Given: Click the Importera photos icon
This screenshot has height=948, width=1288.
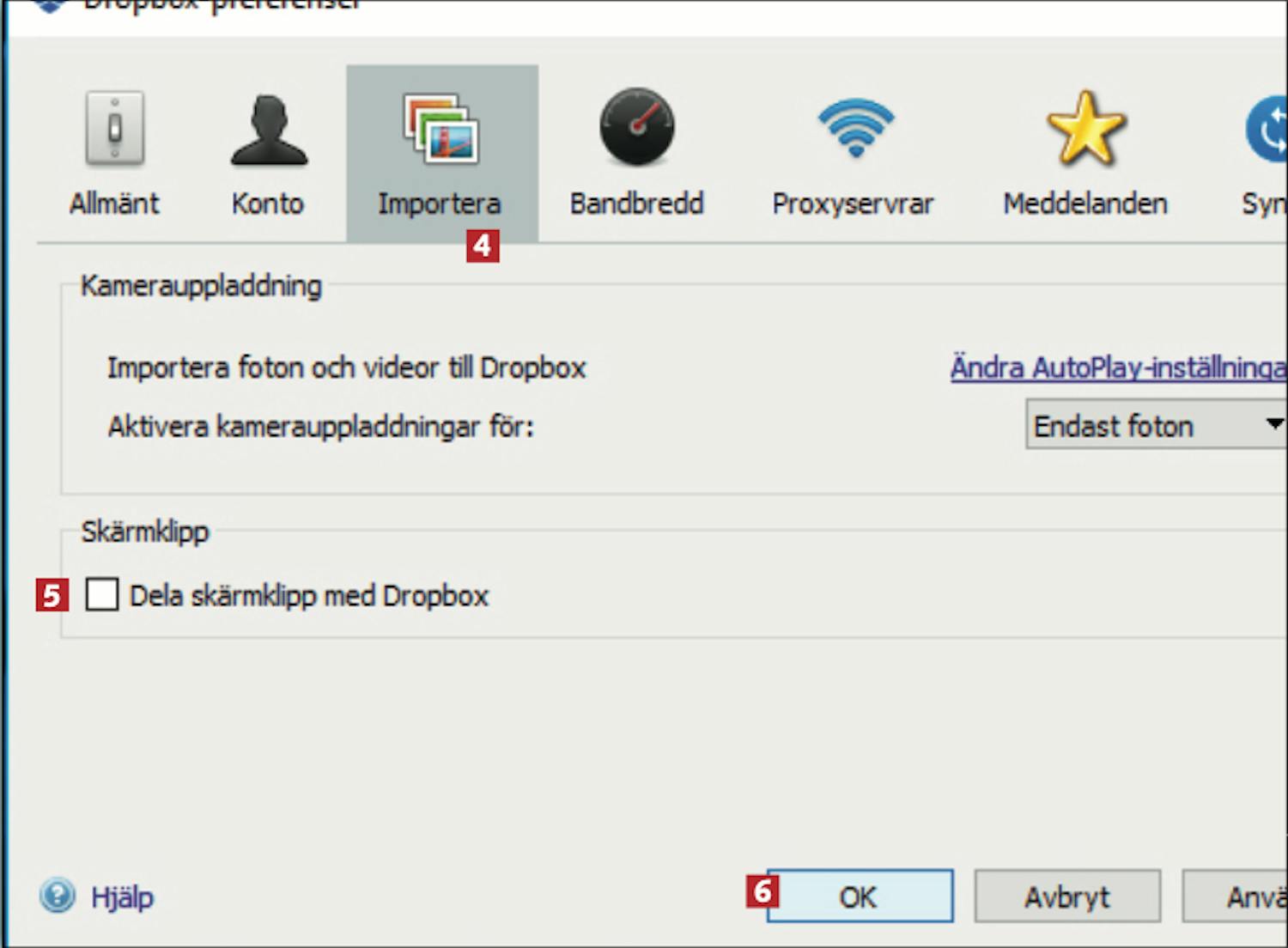Looking at the screenshot, I should tap(441, 129).
